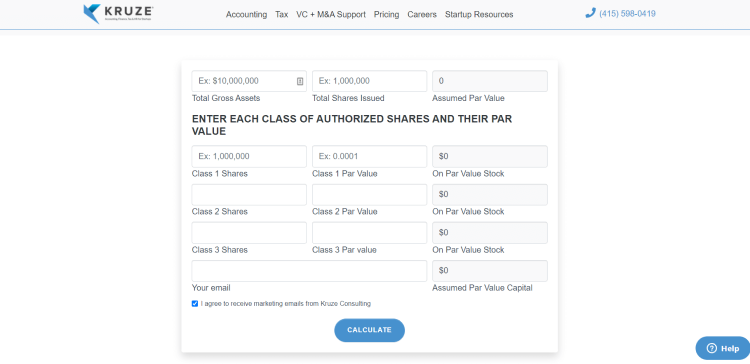Screen dimensions: 750x364
Task: Click the phone handset icon
Action: pos(590,13)
